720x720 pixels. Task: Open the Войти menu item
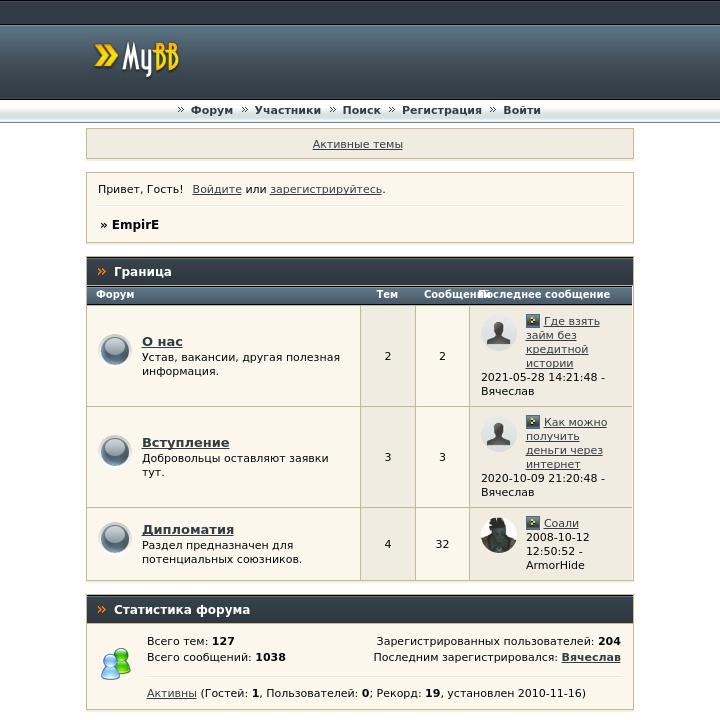(522, 110)
